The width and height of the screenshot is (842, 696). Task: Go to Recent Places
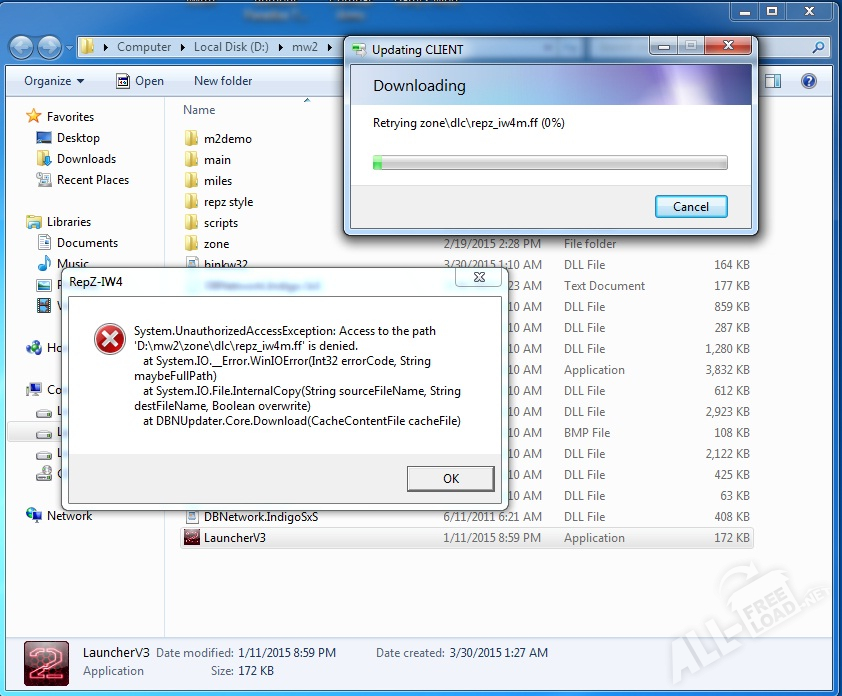92,180
